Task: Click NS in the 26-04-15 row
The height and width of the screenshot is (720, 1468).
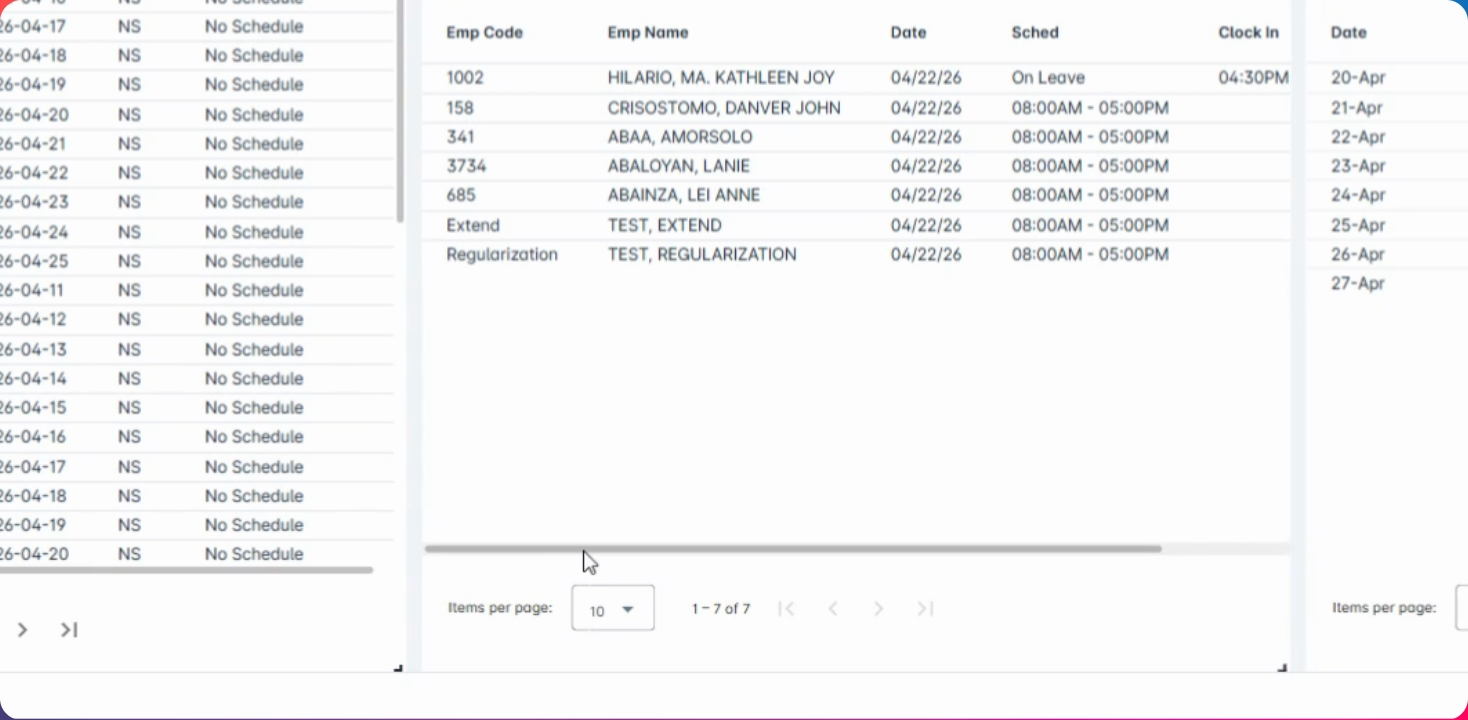Action: (129, 407)
